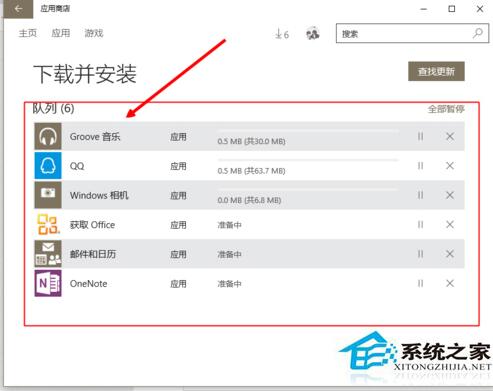Viewport: 493px width, 391px height.
Task: Click 应用 type label in QQ row
Action: point(178,166)
